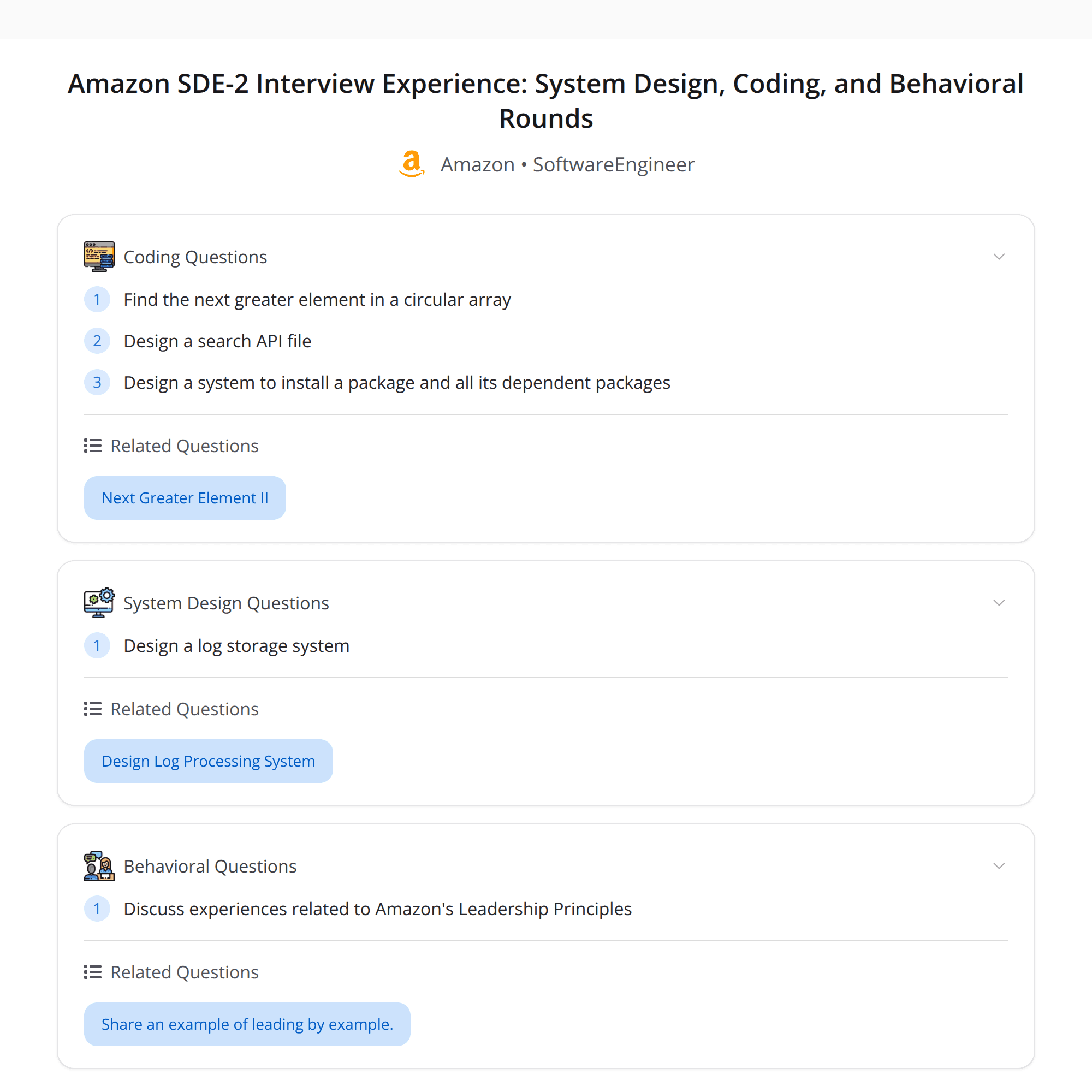The image size is (1092, 1092).
Task: Click Related Questions label under System Design
Action: click(184, 709)
